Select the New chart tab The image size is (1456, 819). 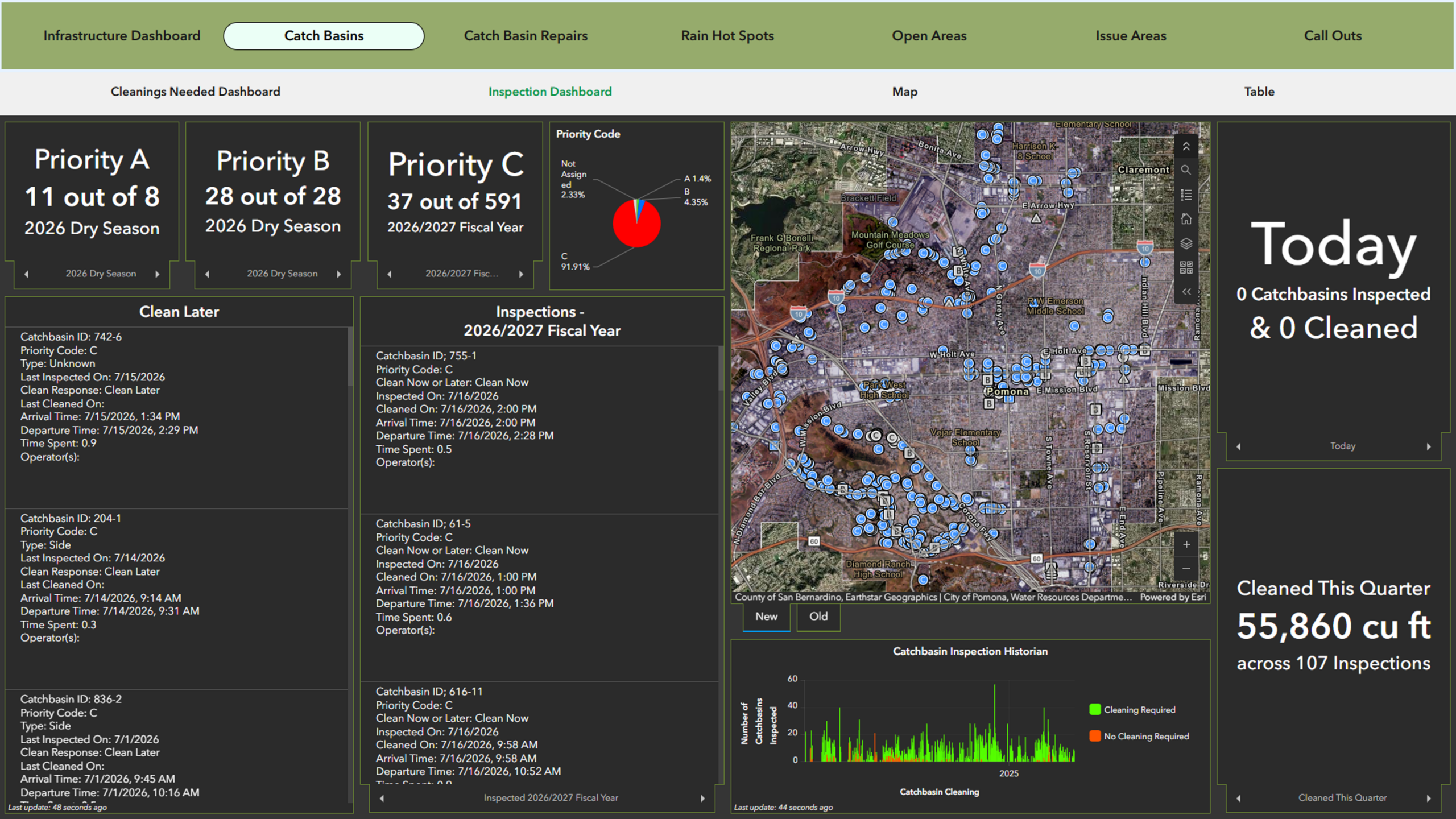pos(766,617)
